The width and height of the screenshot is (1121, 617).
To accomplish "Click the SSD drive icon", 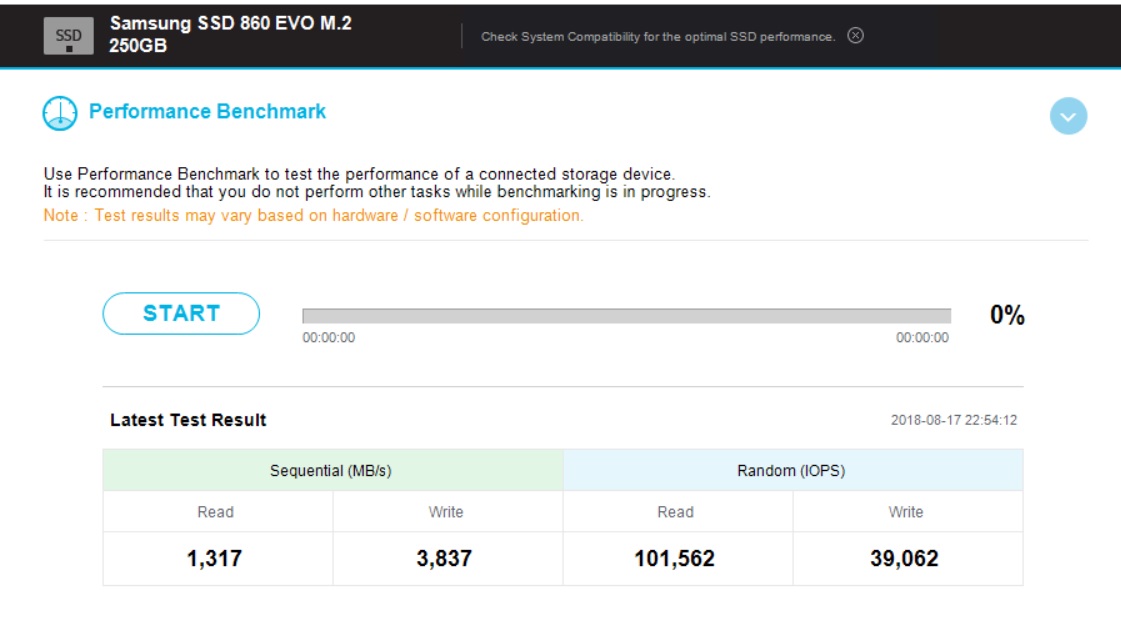I will (69, 36).
